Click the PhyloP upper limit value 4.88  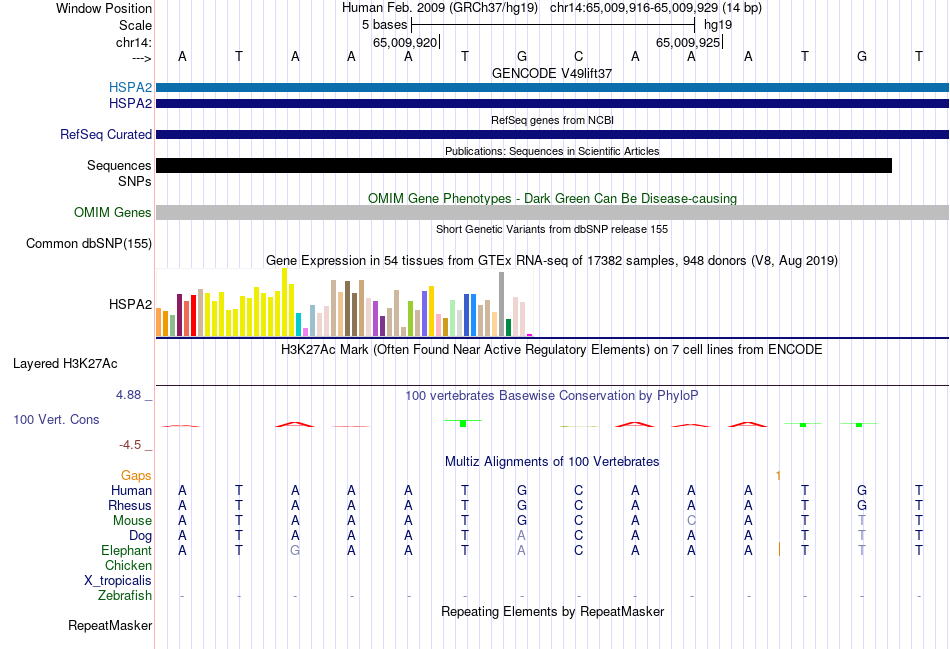[128, 395]
